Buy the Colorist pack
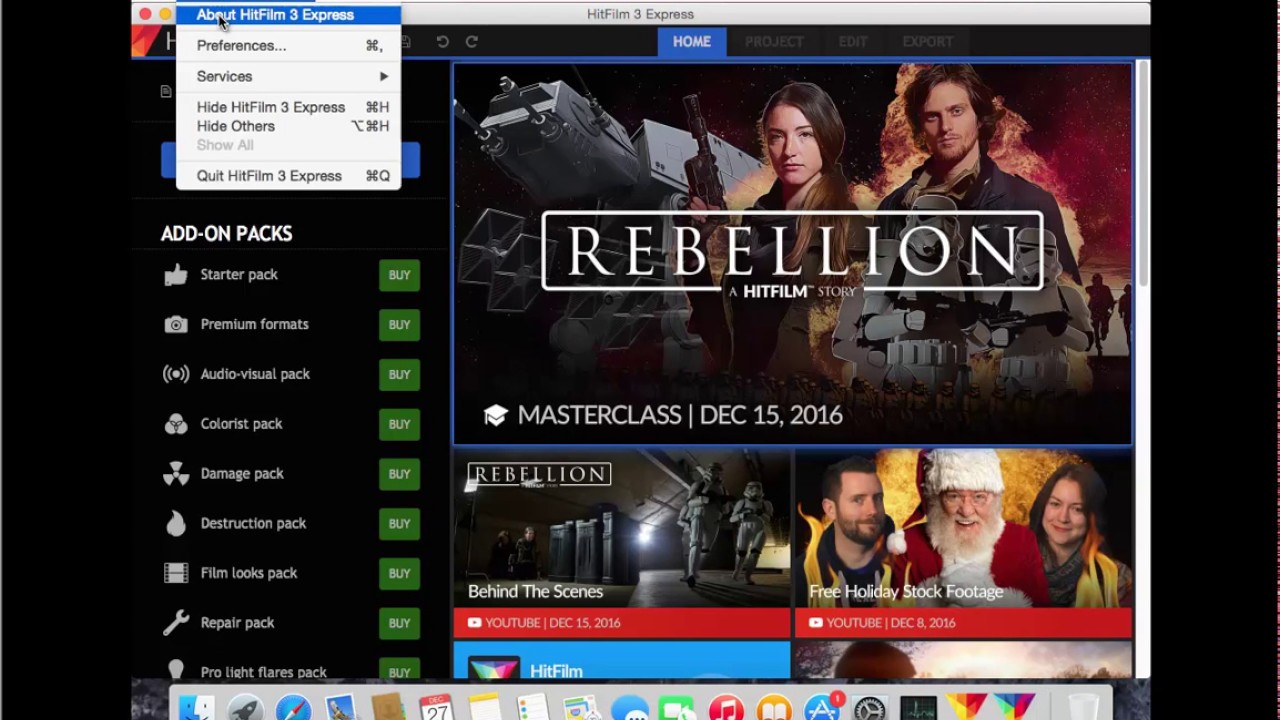The height and width of the screenshot is (720, 1280). (399, 424)
